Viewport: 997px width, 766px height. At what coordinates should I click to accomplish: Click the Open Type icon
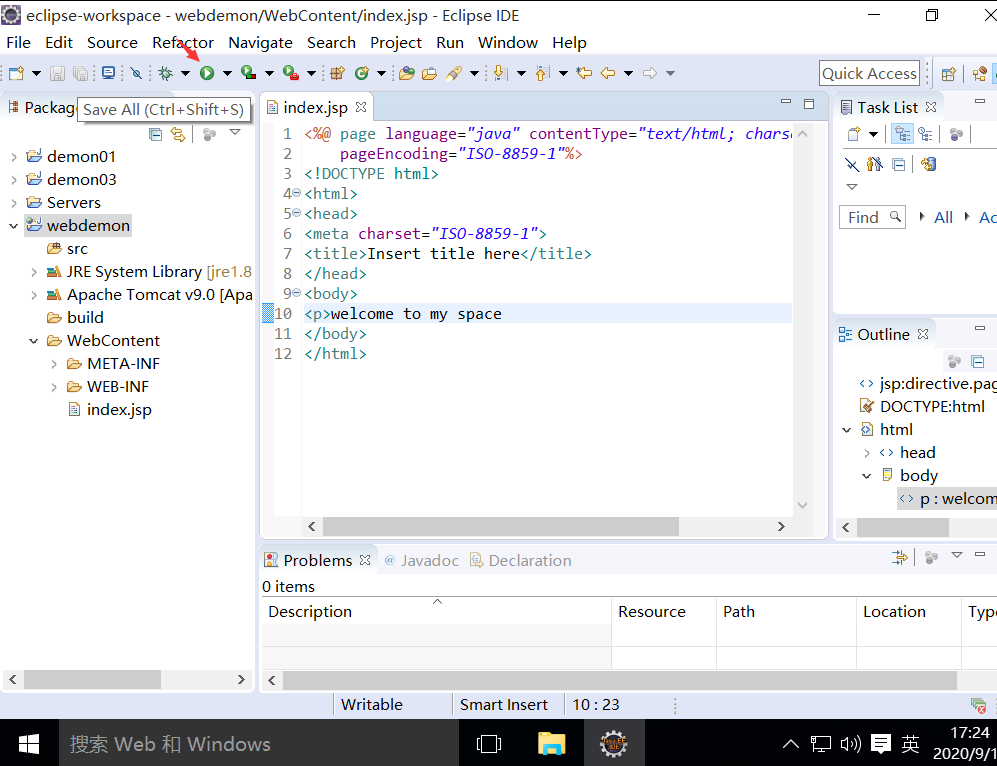[407, 73]
